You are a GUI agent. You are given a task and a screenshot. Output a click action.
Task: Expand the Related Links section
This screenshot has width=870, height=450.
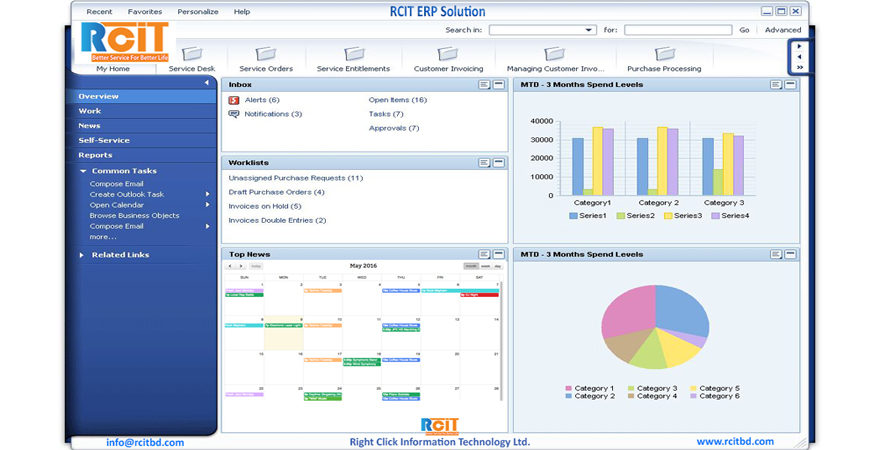pyautogui.click(x=82, y=255)
